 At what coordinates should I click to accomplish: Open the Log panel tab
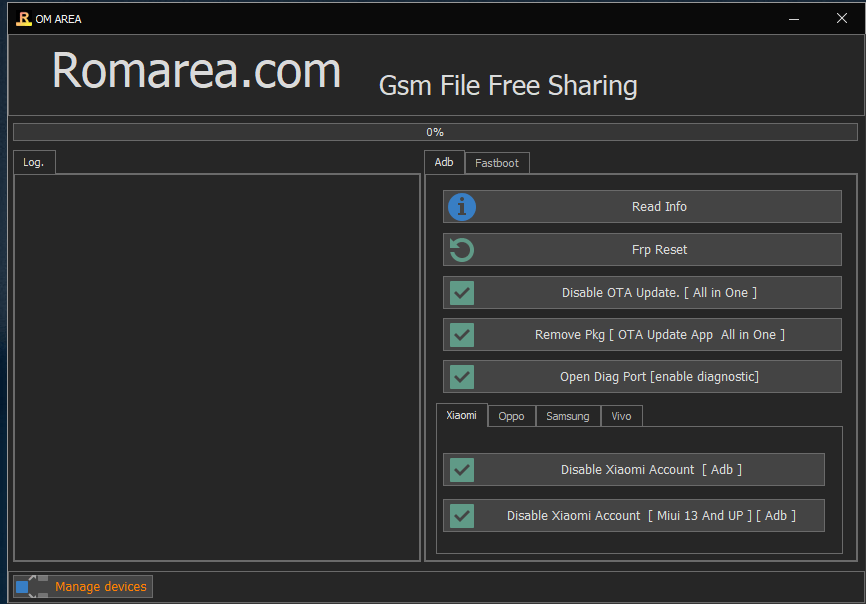tap(34, 161)
